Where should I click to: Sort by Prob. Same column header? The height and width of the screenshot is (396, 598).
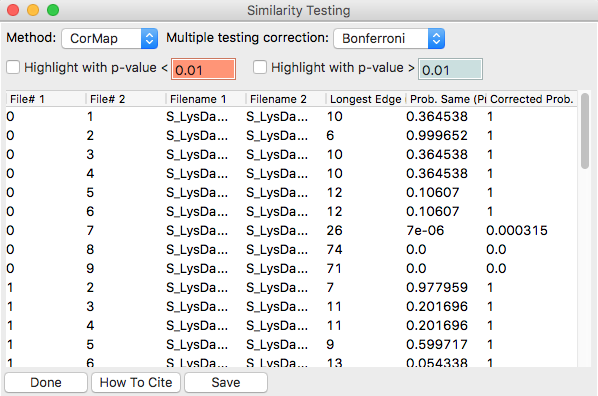(x=446, y=99)
